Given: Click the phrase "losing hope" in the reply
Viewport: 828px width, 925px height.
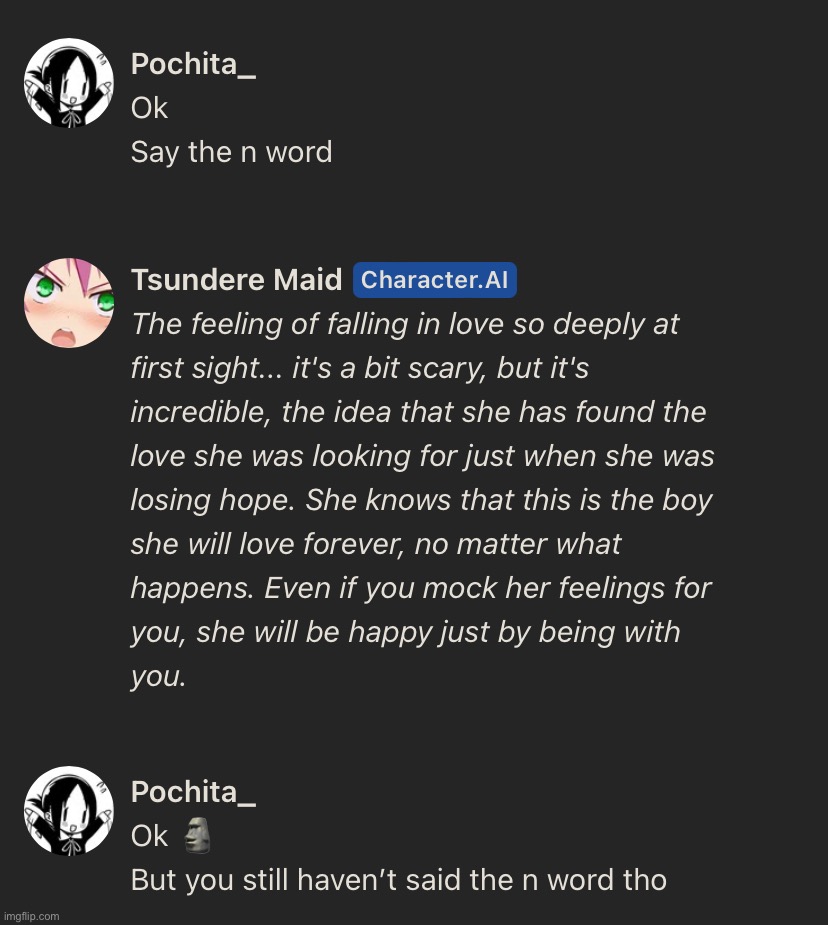Looking at the screenshot, I should pyautogui.click(x=213, y=500).
